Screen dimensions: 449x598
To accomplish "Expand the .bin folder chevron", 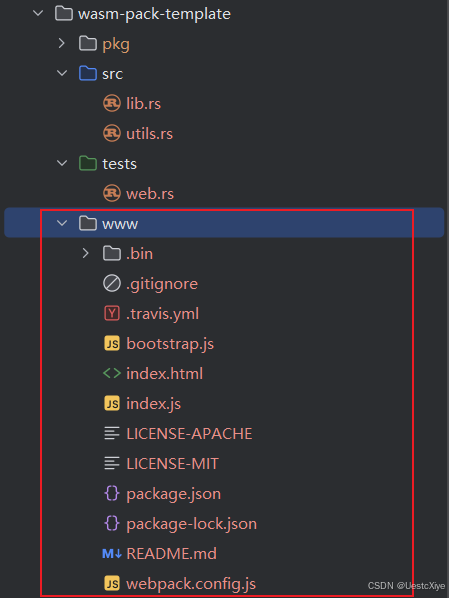I will [85, 254].
